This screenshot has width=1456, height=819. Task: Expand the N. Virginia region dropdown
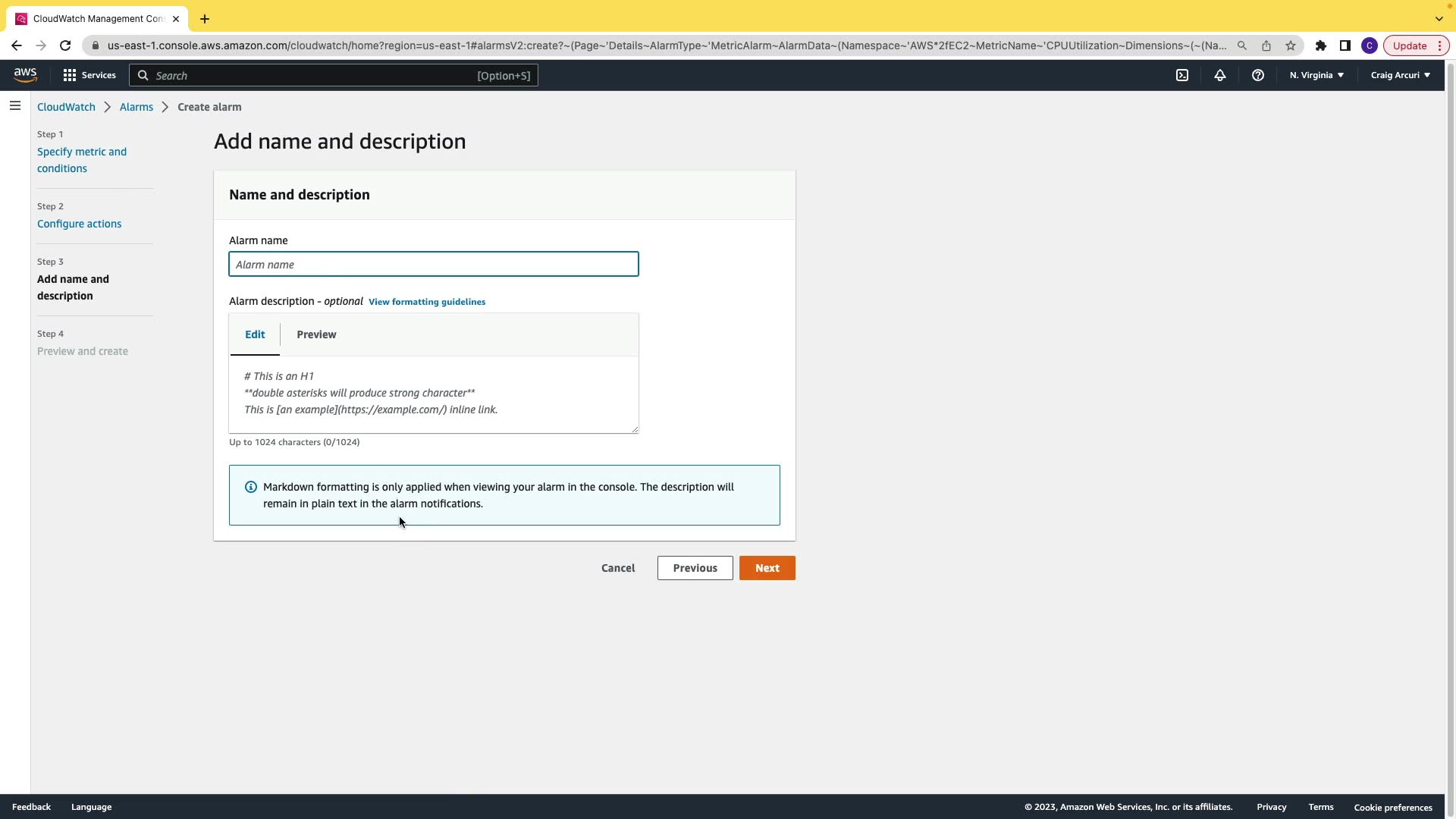coord(1316,75)
